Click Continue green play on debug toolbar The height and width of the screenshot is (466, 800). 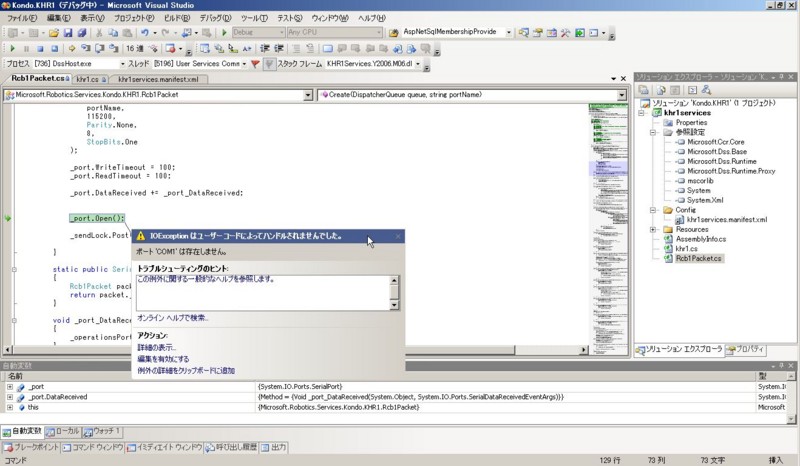tap(13, 48)
